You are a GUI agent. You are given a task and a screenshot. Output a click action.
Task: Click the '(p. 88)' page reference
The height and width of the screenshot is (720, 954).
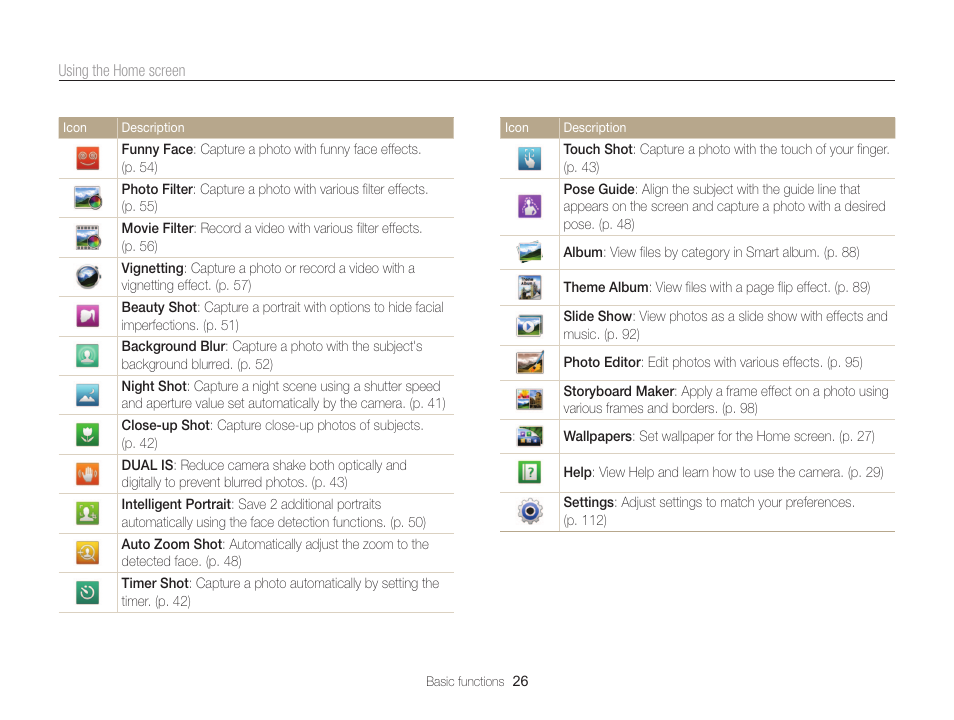(841, 252)
